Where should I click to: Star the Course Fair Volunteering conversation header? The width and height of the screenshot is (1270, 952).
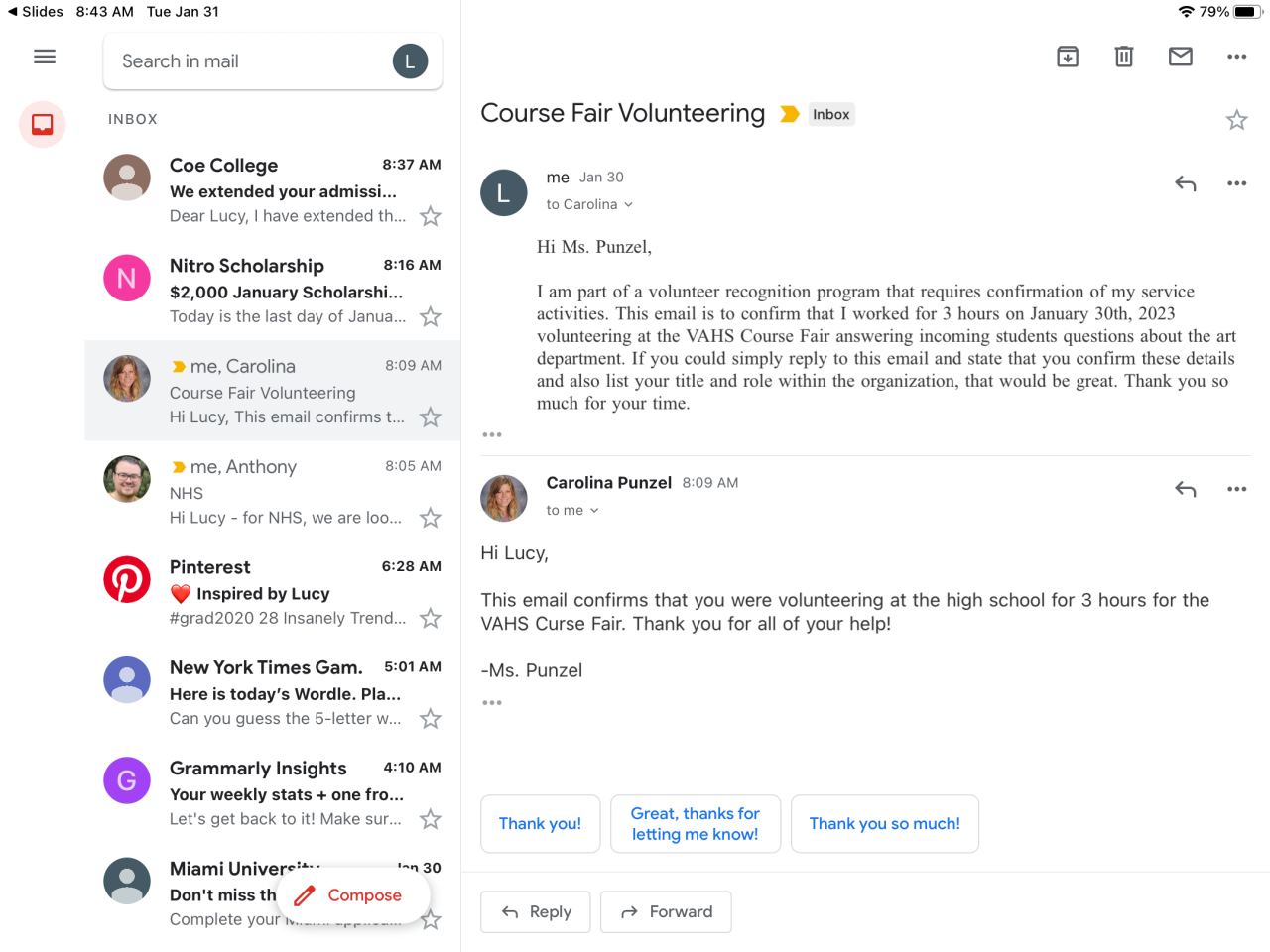pos(1236,120)
